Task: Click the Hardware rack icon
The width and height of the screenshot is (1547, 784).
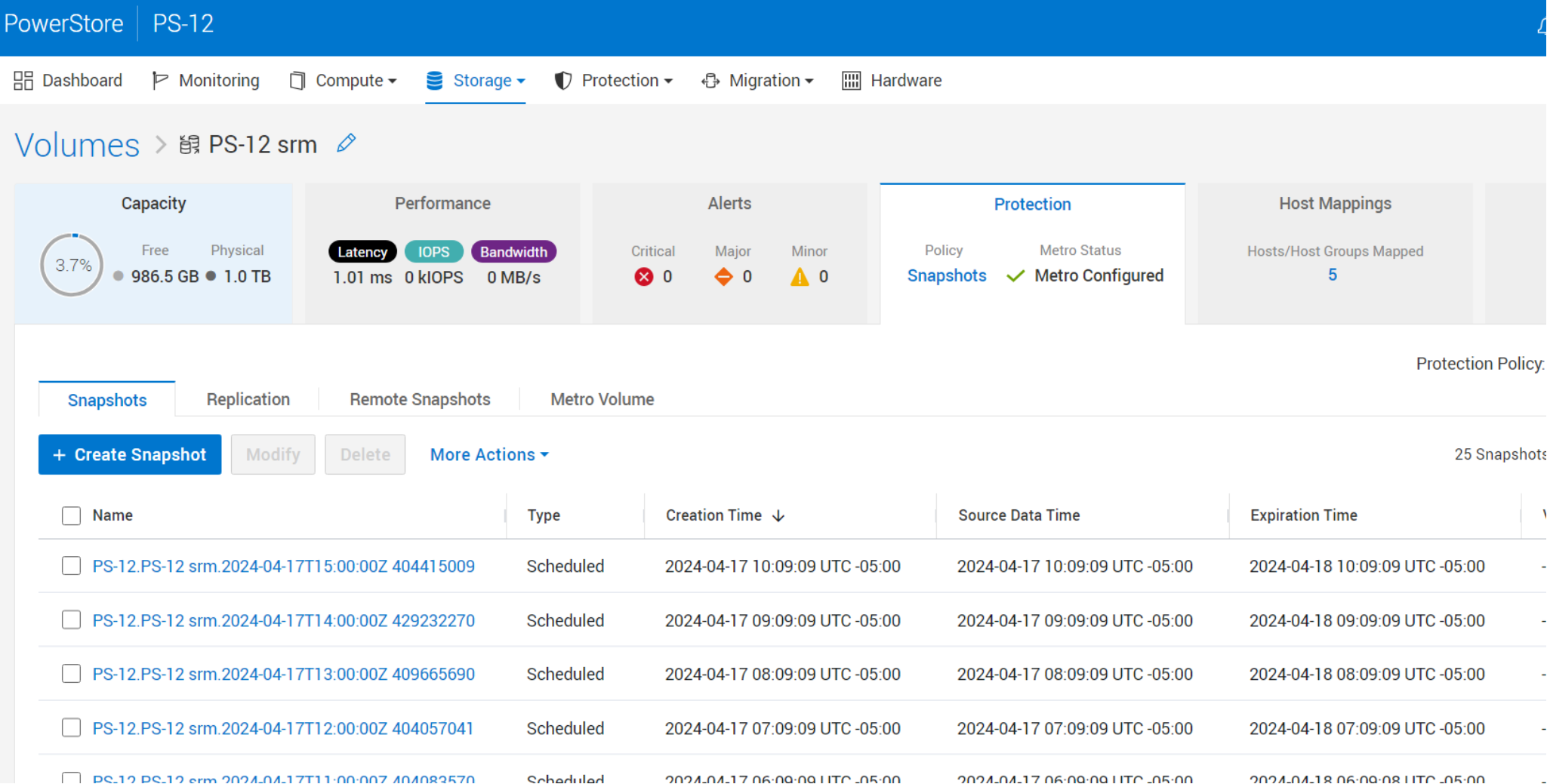Action: pyautogui.click(x=852, y=81)
